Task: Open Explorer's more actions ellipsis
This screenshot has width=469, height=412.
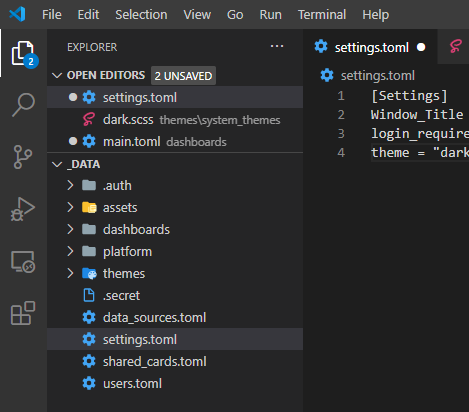Action: pyautogui.click(x=277, y=46)
